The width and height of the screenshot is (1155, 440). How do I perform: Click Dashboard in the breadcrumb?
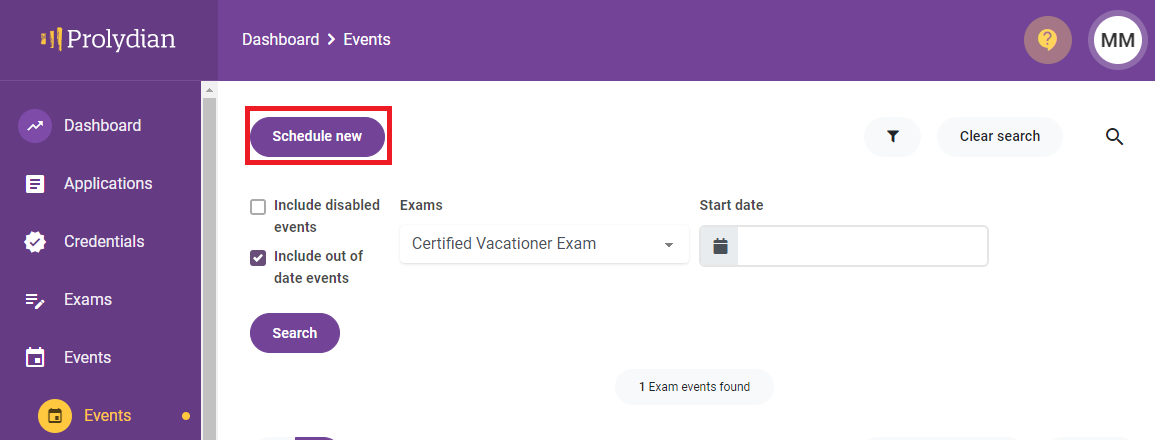(280, 40)
